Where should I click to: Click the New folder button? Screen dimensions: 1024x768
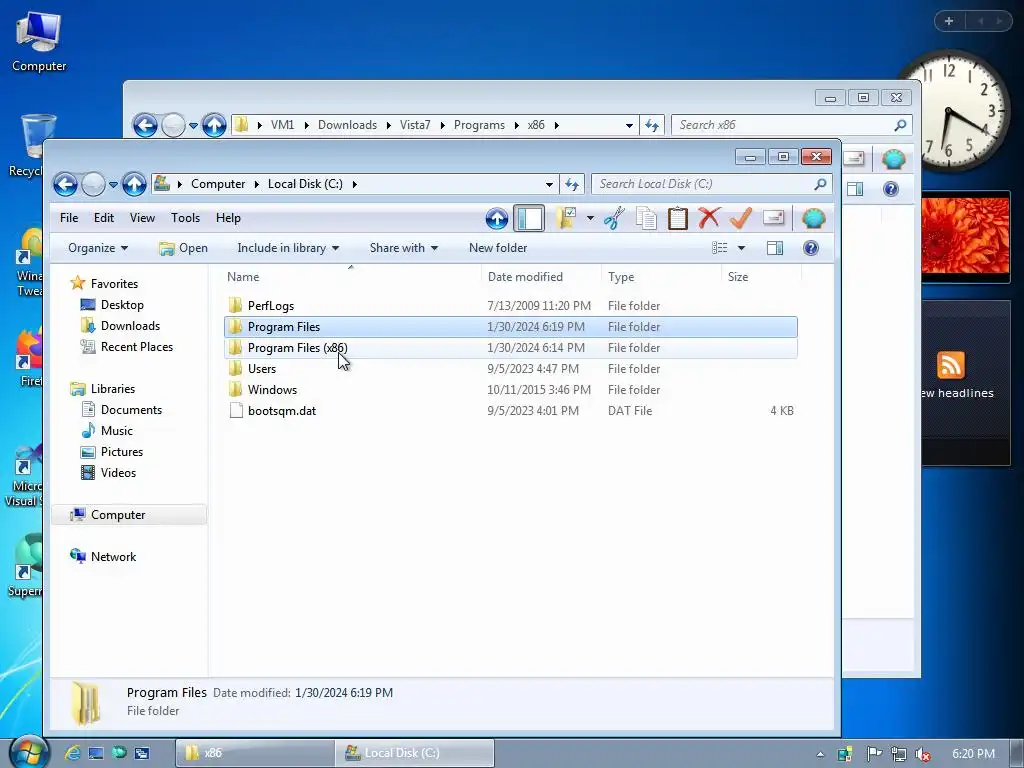[498, 248]
